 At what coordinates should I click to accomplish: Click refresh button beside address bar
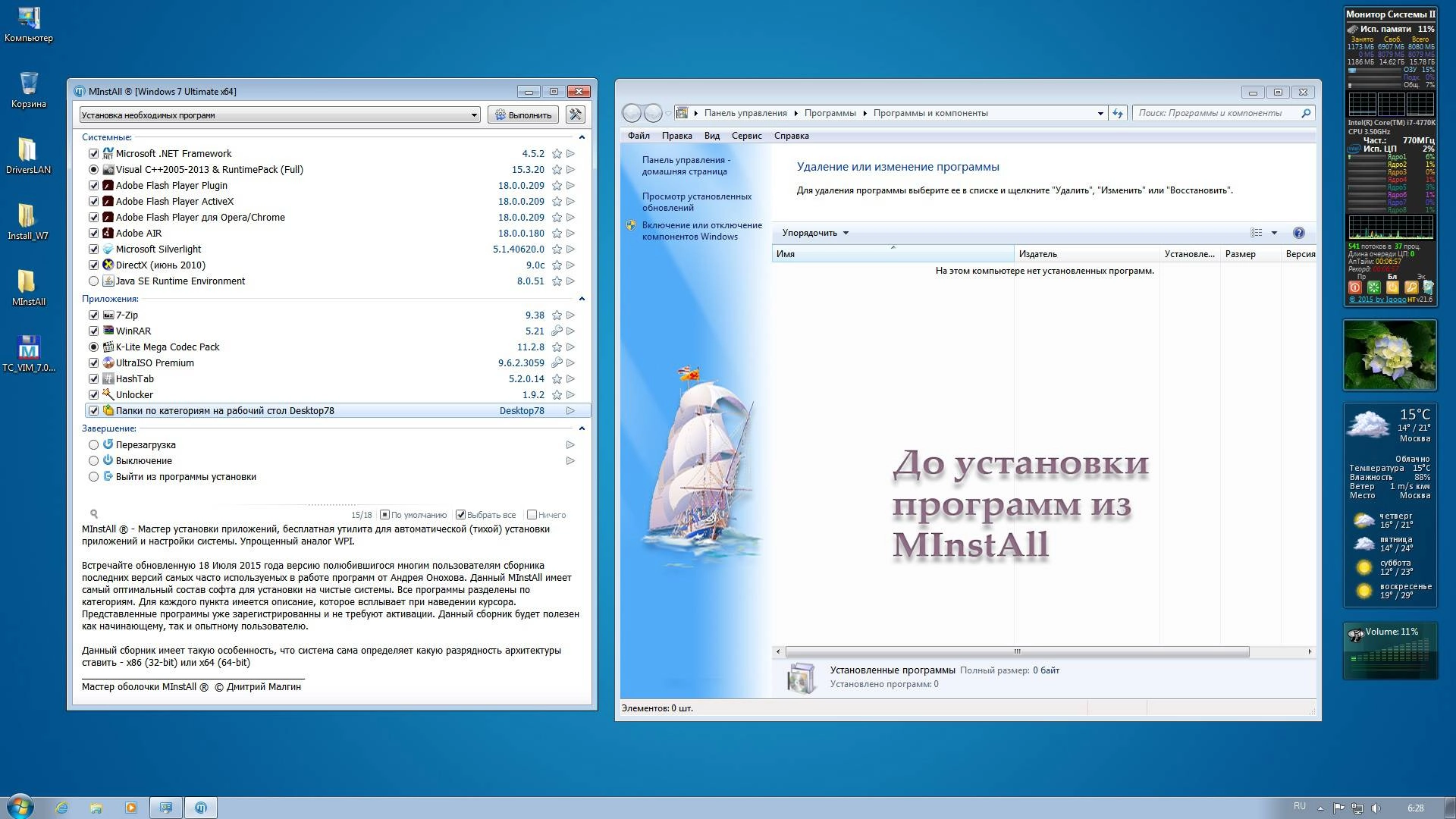[1117, 113]
